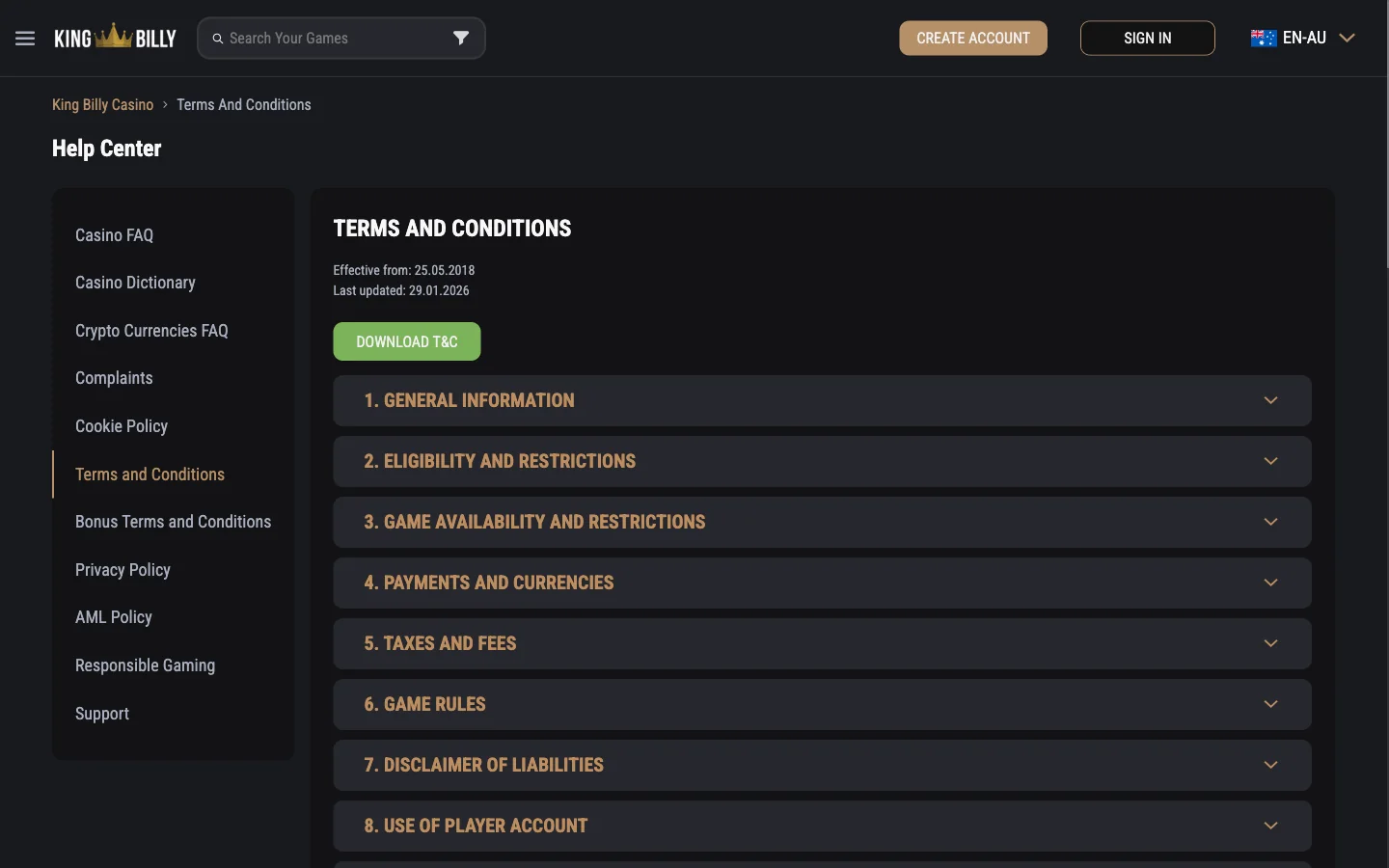Image resolution: width=1389 pixels, height=868 pixels.
Task: Click the '2. ELIGIBILITY AND RESTRICTIONS' heading
Action: click(500, 461)
